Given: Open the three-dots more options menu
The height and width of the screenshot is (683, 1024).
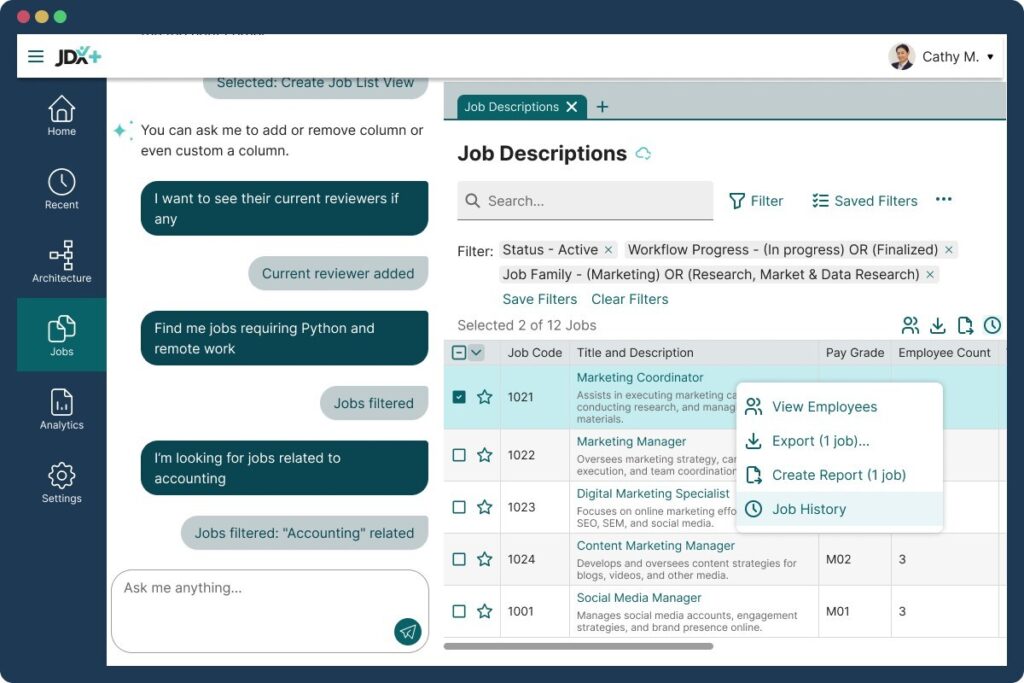Looking at the screenshot, I should click(943, 200).
